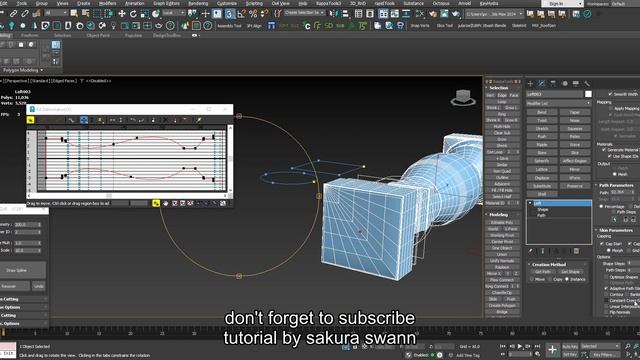Switch to the Create command panel tab
The height and width of the screenshot is (360, 640).
pos(530,84)
